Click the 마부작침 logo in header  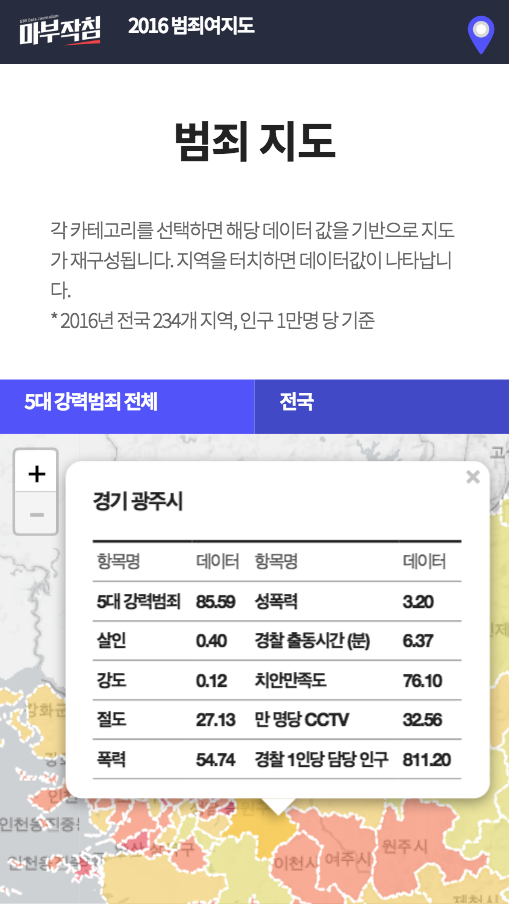pos(60,31)
